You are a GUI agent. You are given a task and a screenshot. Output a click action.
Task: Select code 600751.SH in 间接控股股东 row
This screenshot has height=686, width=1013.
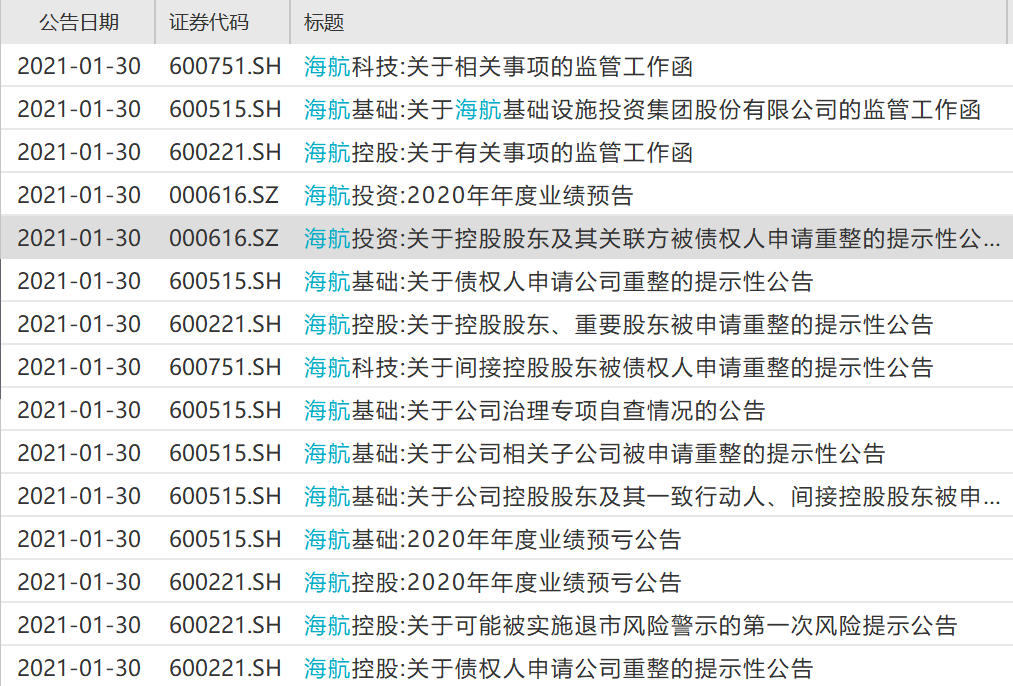(x=225, y=367)
